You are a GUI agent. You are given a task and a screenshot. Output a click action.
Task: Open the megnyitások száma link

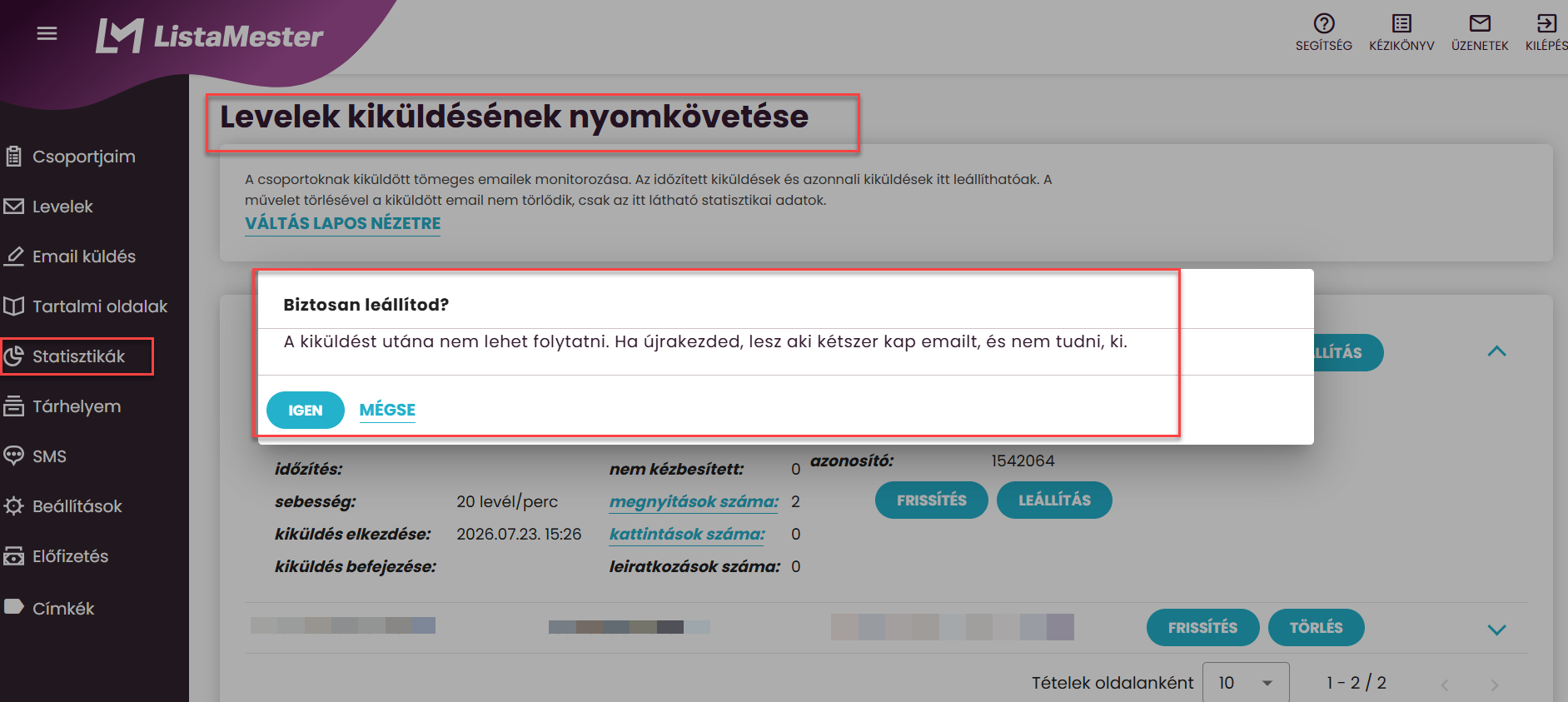694,501
